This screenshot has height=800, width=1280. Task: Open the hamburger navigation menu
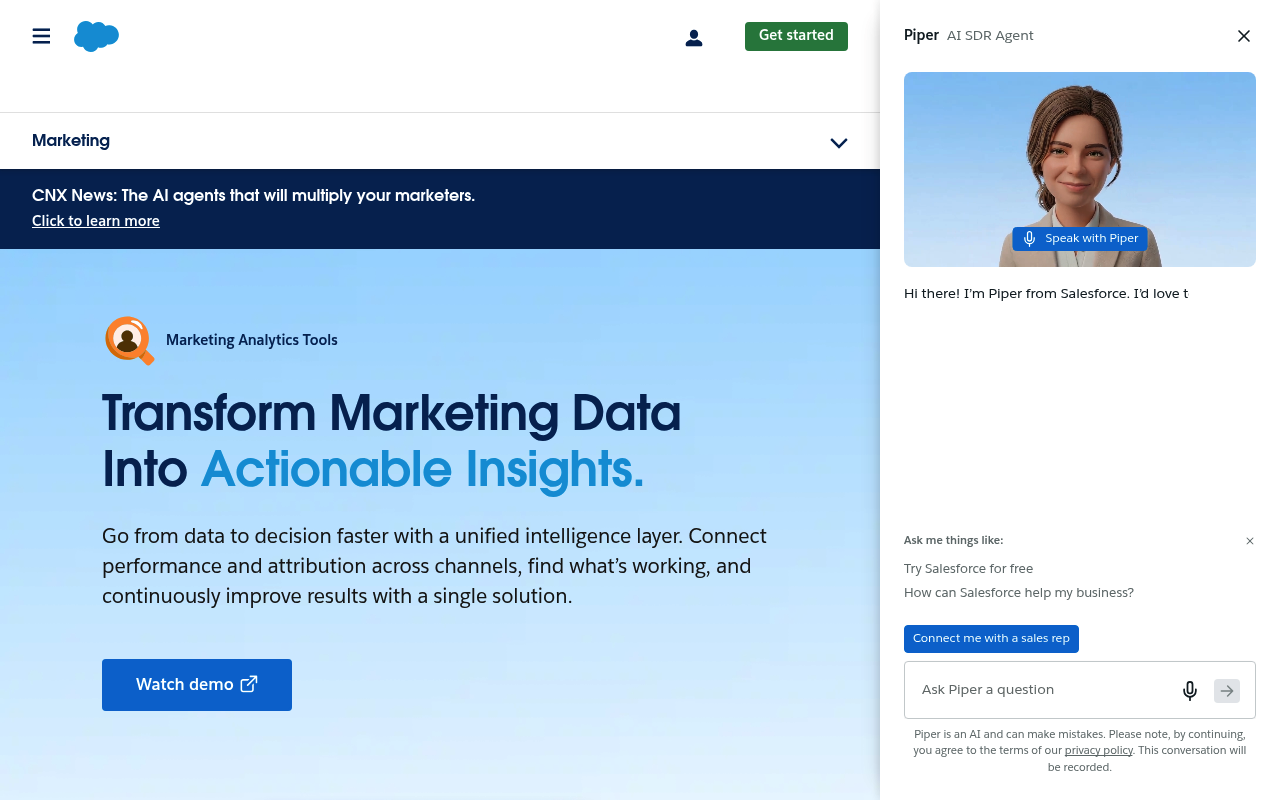tap(41, 36)
